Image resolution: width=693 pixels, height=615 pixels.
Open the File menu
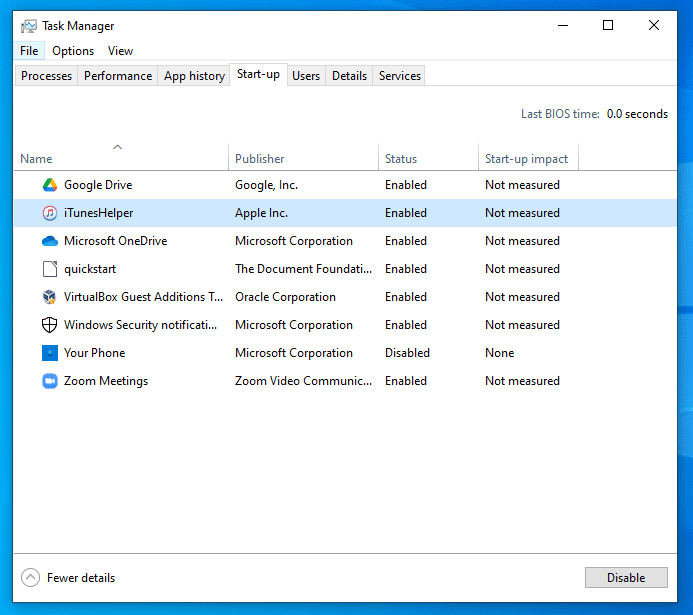tap(29, 51)
